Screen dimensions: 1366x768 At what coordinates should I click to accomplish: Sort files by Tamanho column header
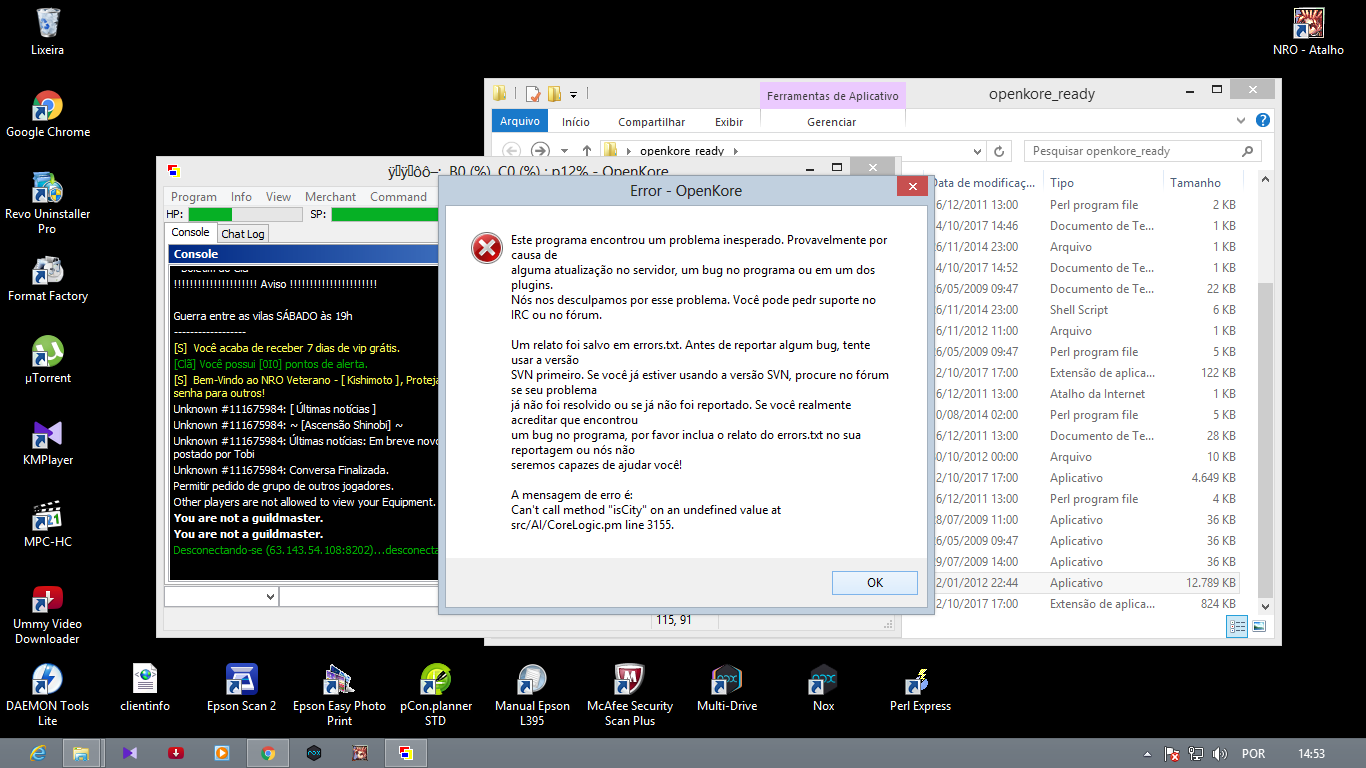[1196, 183]
